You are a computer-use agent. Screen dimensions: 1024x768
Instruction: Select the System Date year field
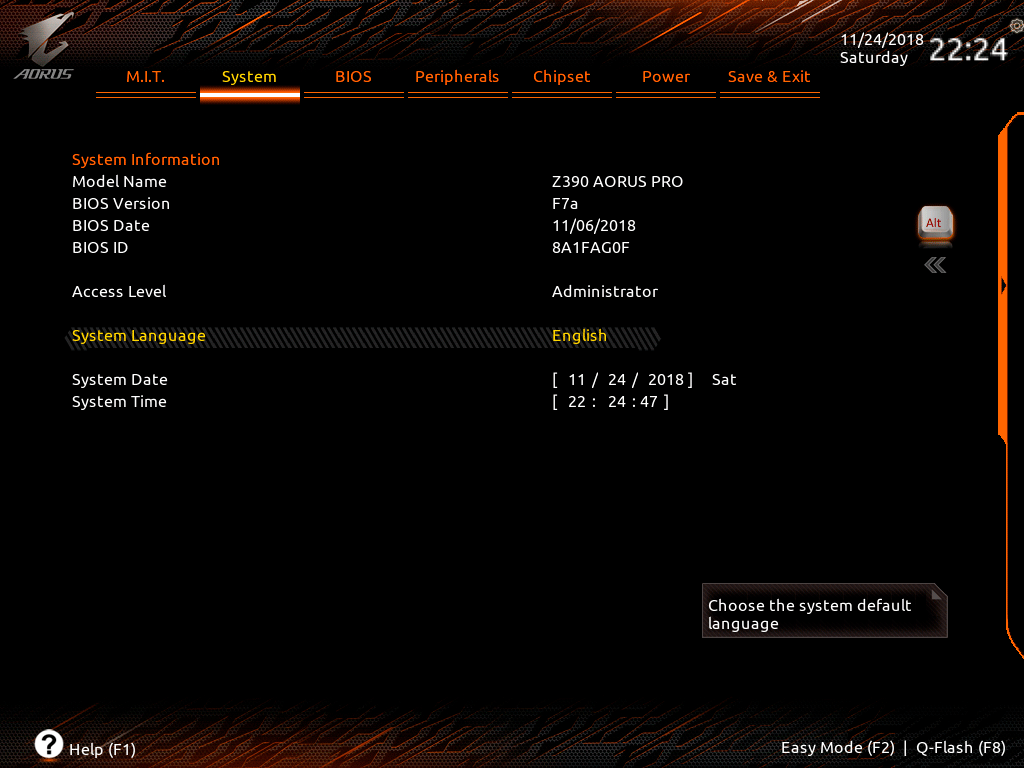(x=665, y=379)
